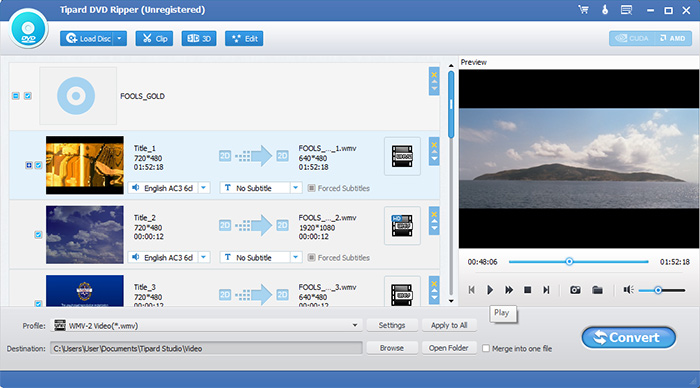
Task: Toggle AMD acceleration
Action: [673, 38]
